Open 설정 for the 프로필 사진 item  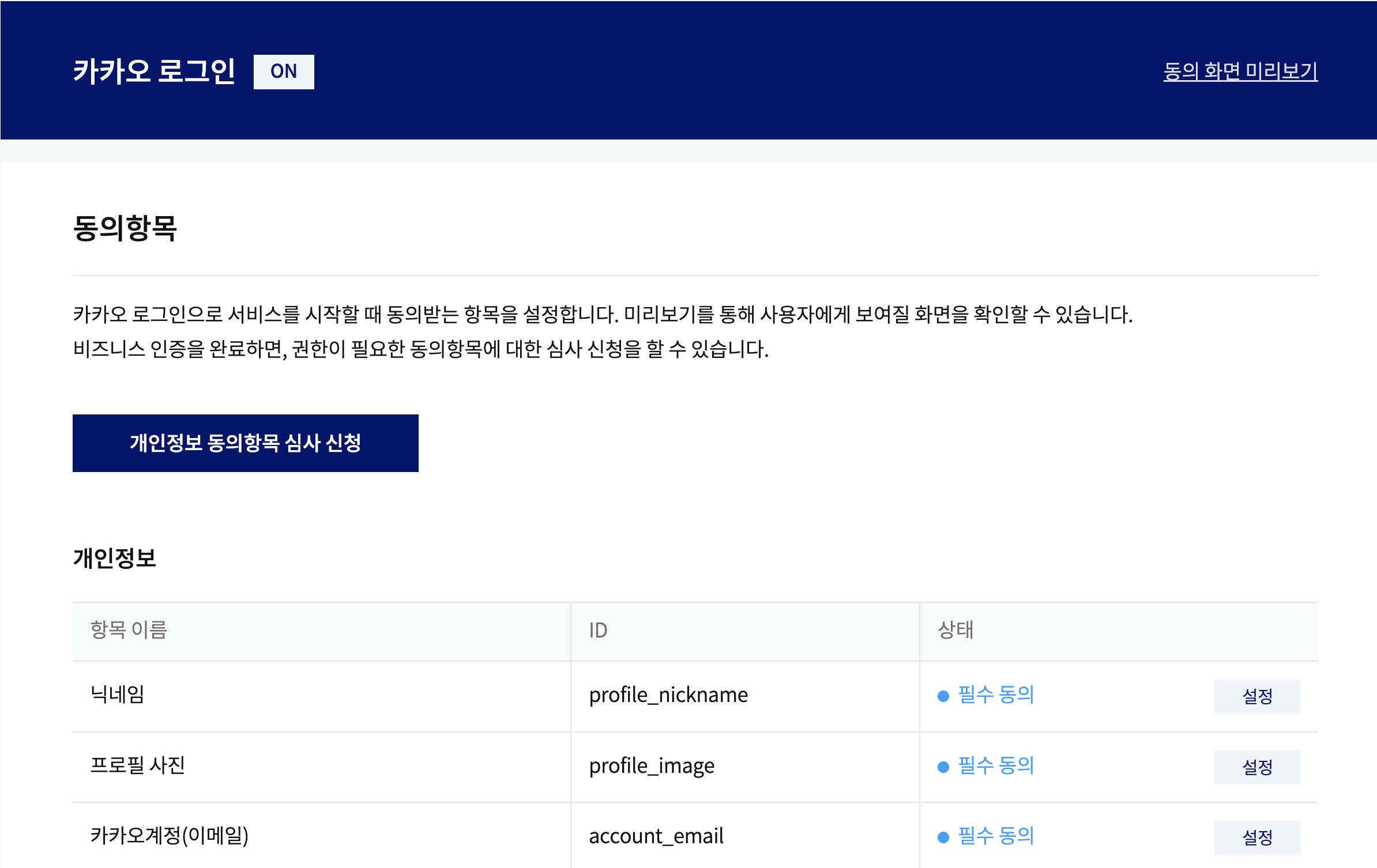[x=1256, y=767]
